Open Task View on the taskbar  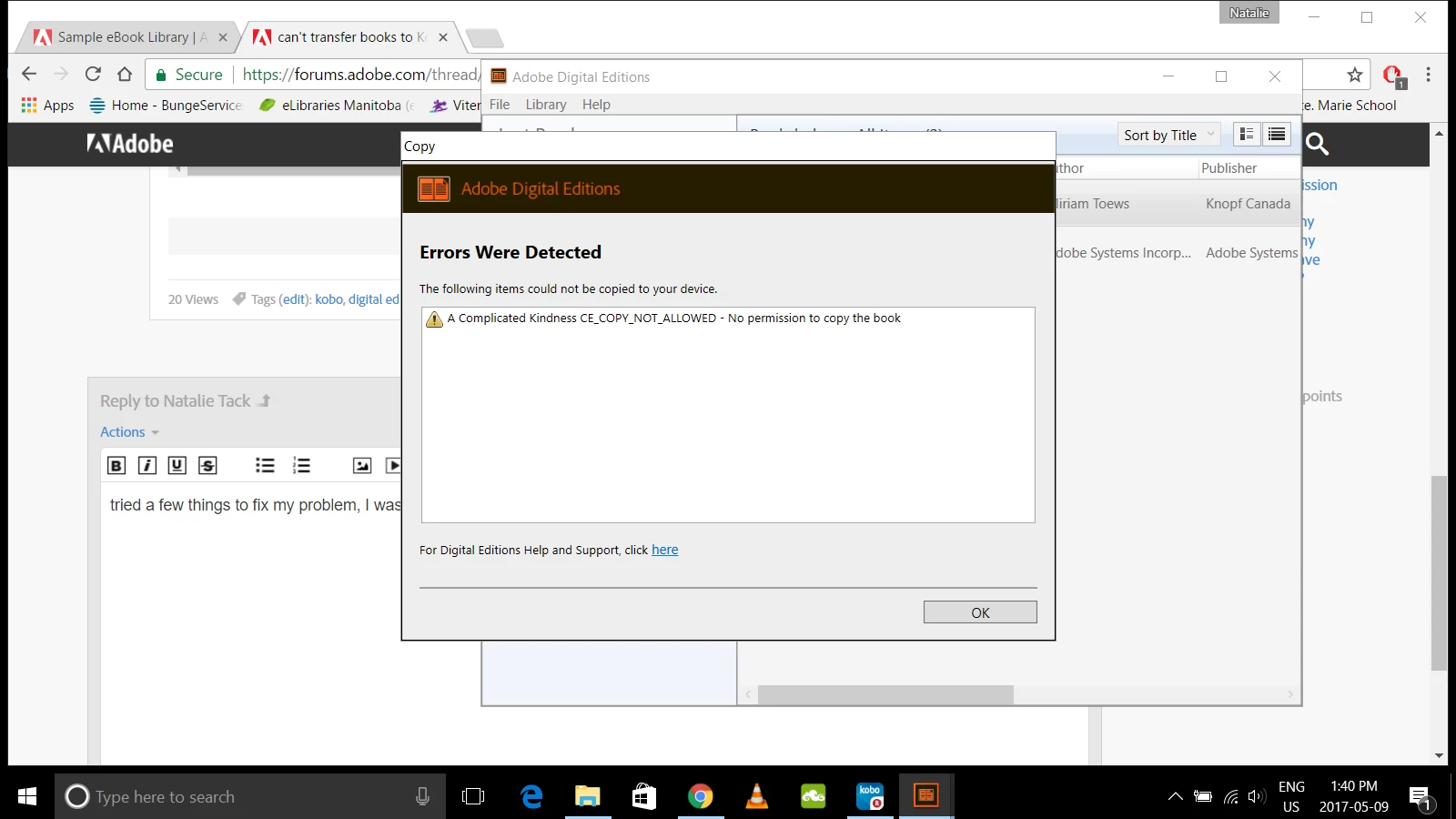pyautogui.click(x=473, y=796)
